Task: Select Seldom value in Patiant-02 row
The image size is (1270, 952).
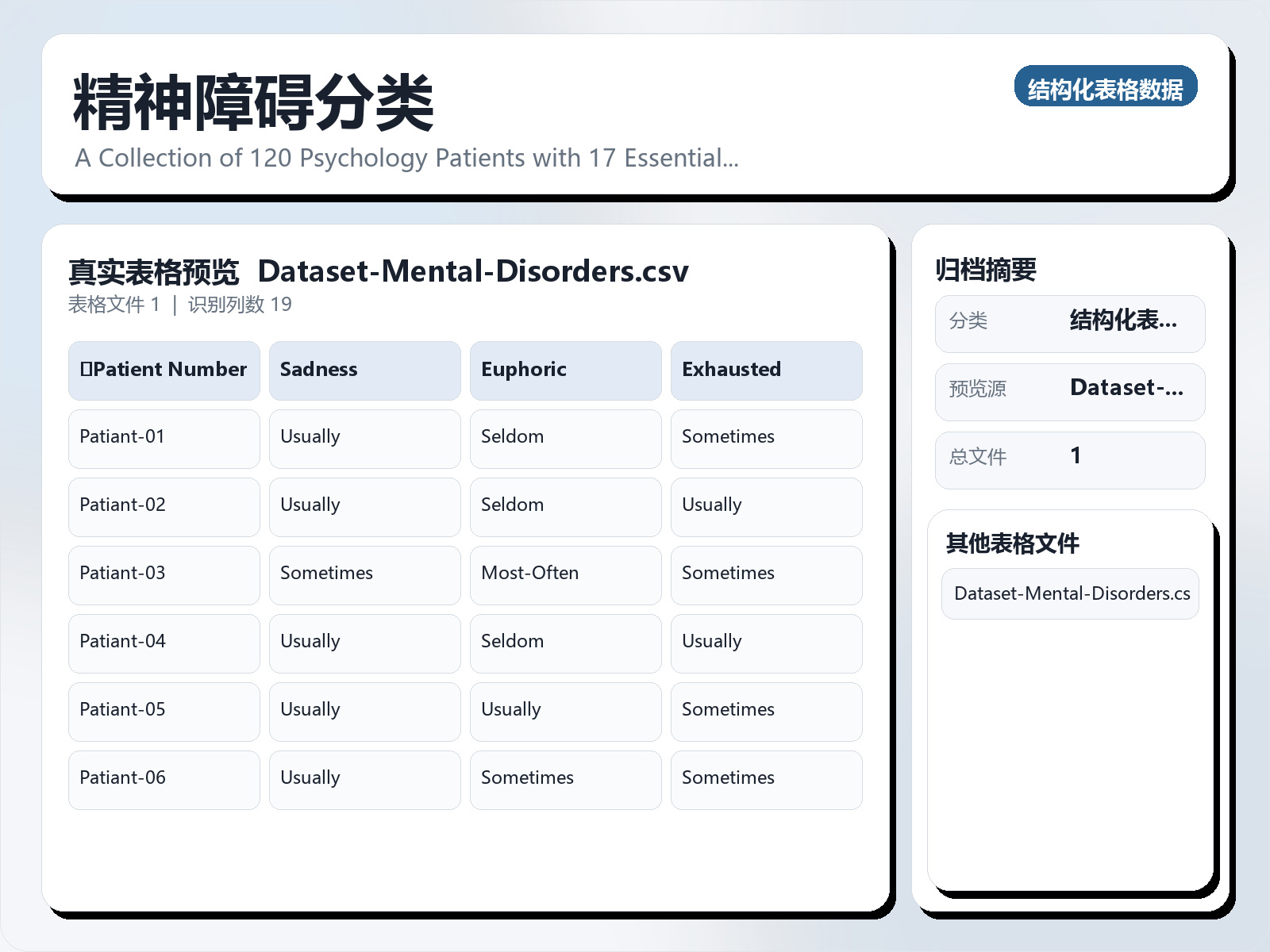Action: pos(565,506)
